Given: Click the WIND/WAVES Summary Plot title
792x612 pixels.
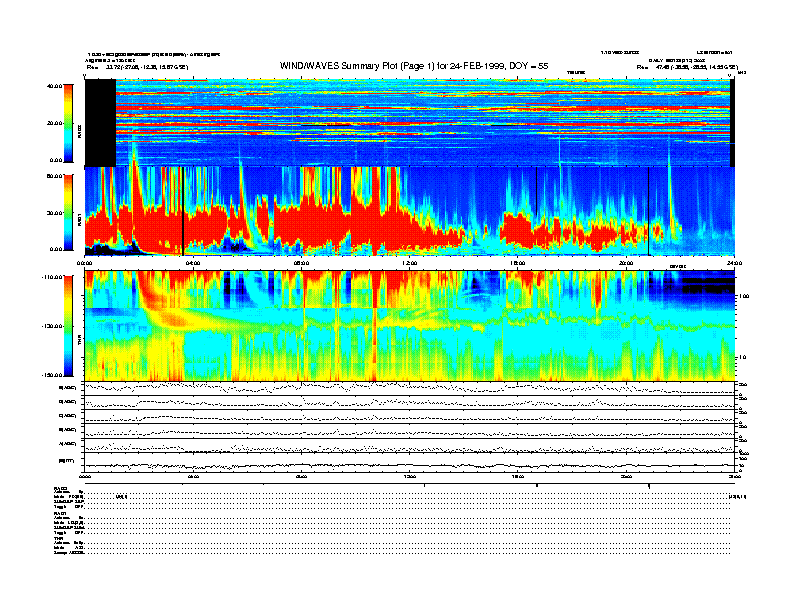Looking at the screenshot, I should click(x=414, y=66).
